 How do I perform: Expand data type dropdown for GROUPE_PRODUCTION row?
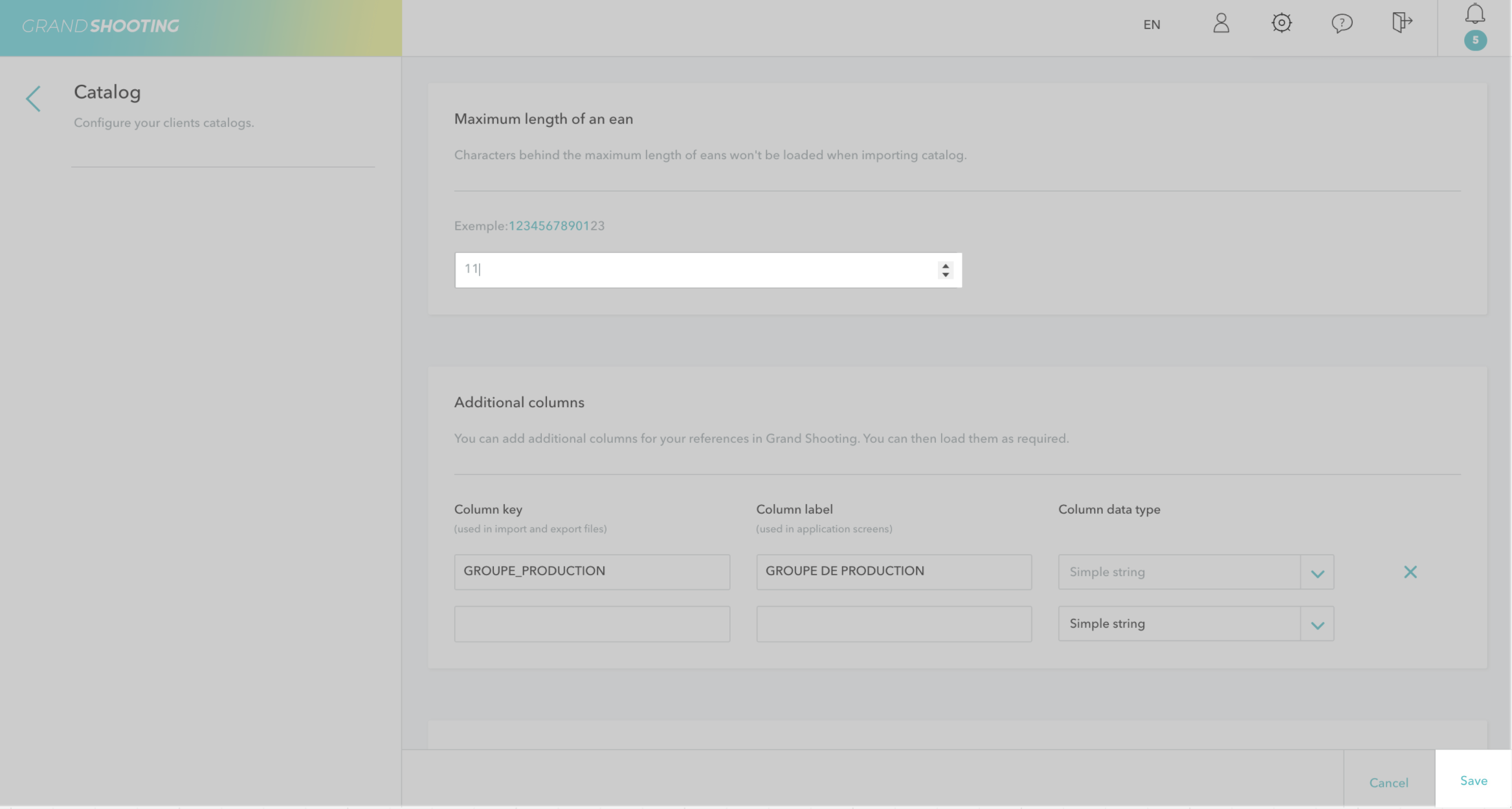(x=1317, y=573)
